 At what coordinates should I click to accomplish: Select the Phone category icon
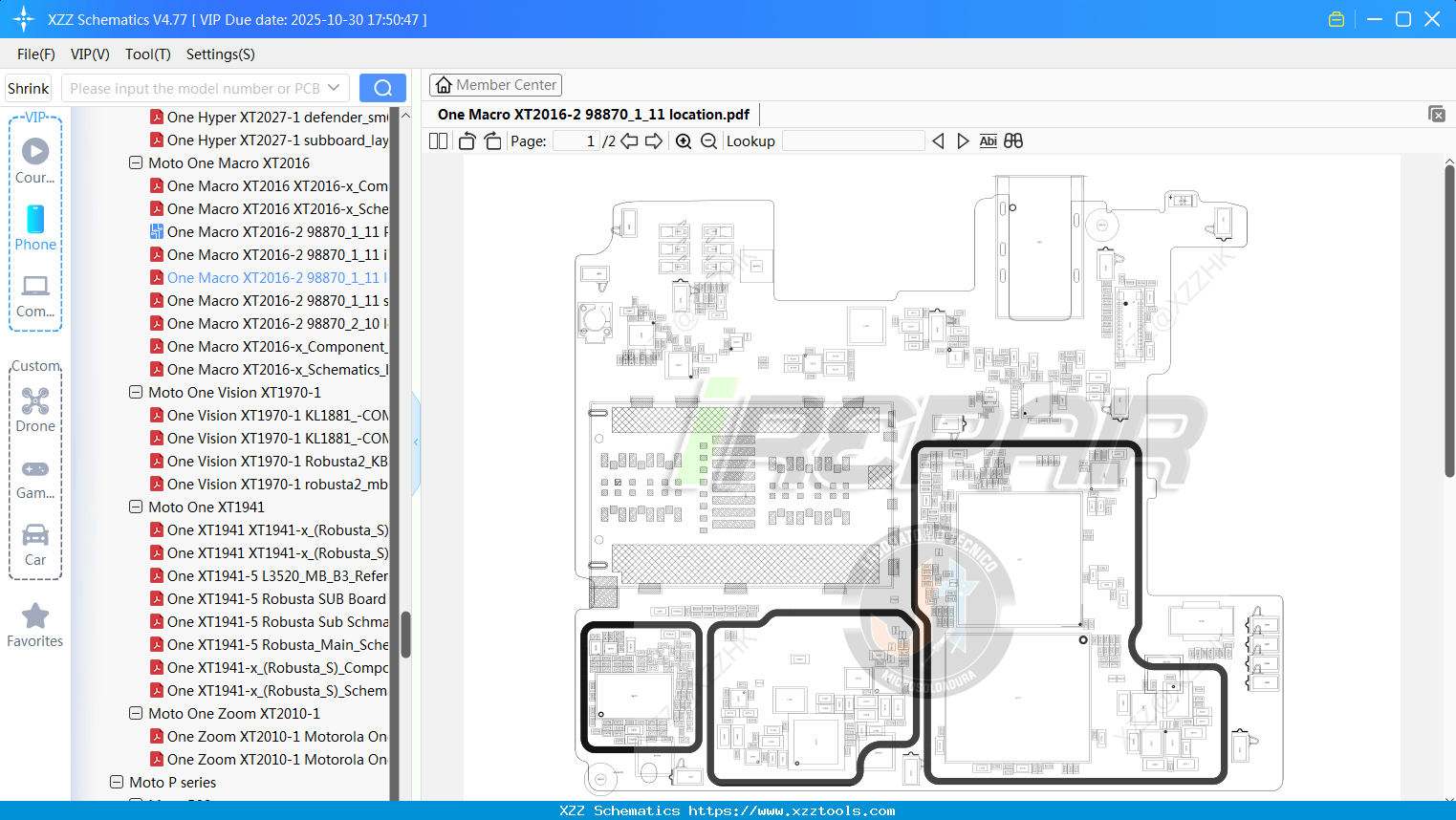(35, 227)
